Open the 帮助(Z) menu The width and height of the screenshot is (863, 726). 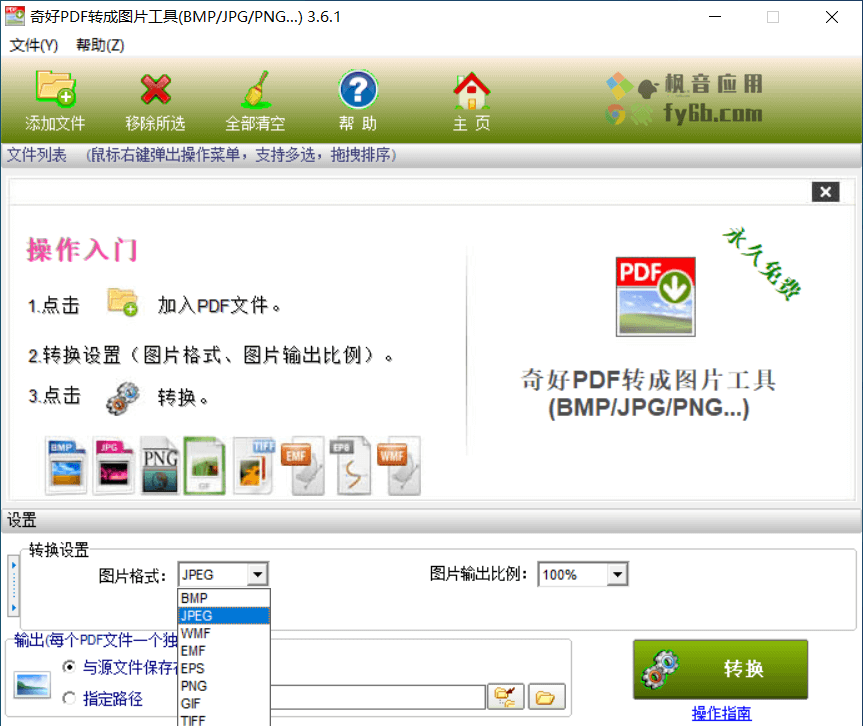(x=100, y=45)
